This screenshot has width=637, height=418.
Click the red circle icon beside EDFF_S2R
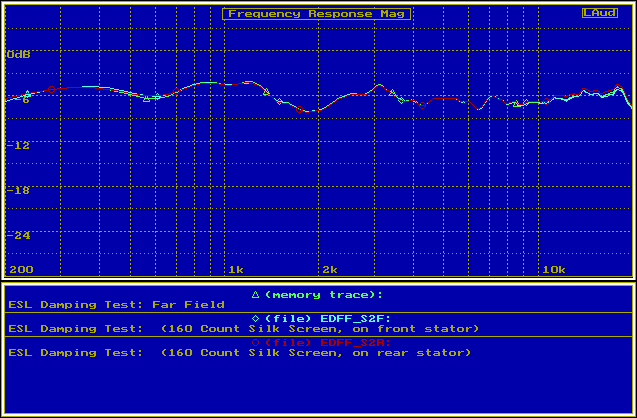[x=255, y=343]
